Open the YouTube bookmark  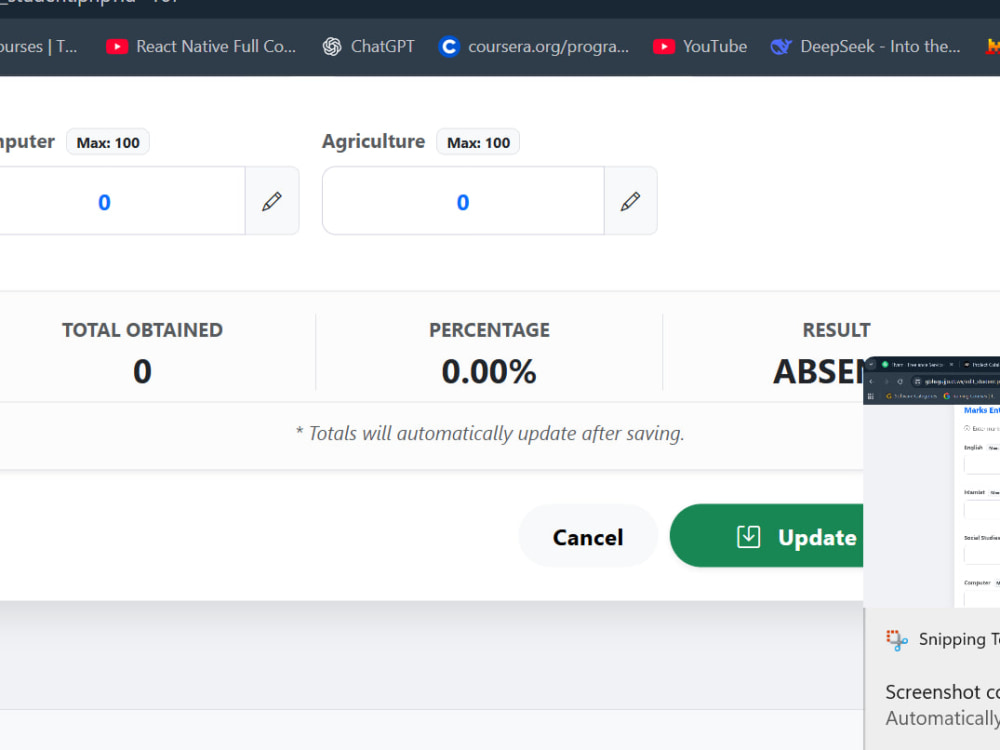tap(700, 47)
